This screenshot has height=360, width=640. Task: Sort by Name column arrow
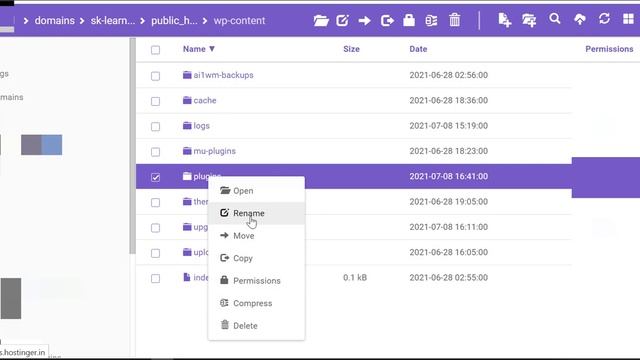click(x=212, y=49)
